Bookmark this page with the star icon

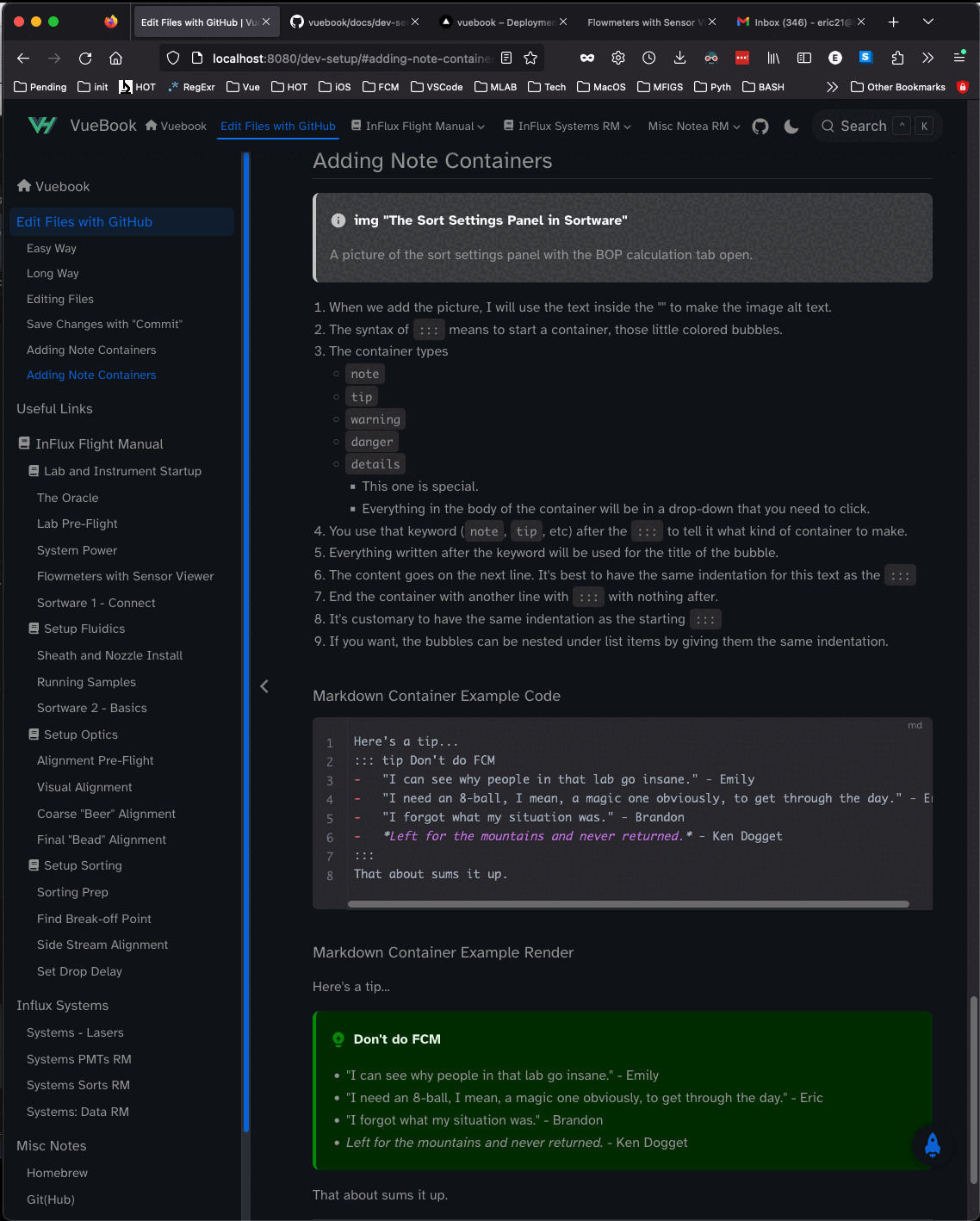(x=530, y=58)
